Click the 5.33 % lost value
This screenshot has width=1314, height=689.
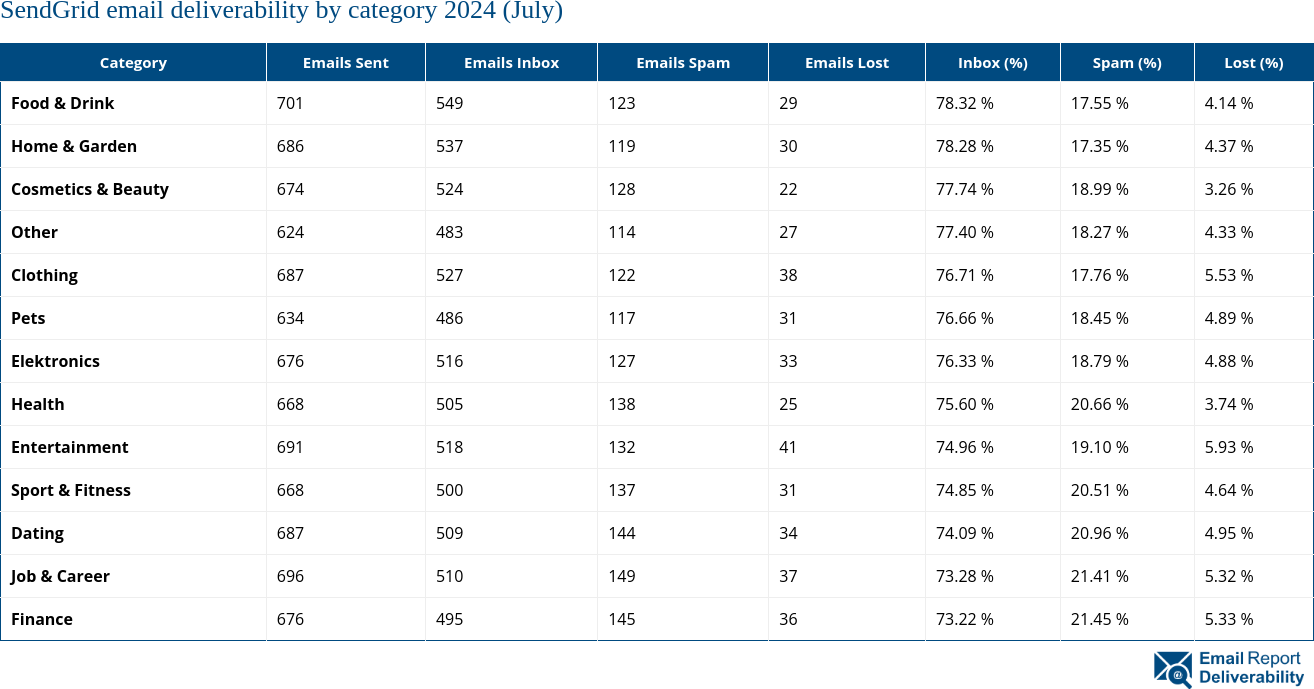coord(1229,619)
